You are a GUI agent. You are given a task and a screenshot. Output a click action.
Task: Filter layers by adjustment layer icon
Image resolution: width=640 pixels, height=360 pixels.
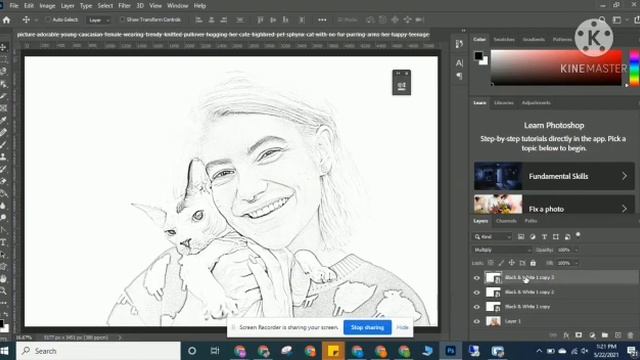pyautogui.click(x=533, y=237)
